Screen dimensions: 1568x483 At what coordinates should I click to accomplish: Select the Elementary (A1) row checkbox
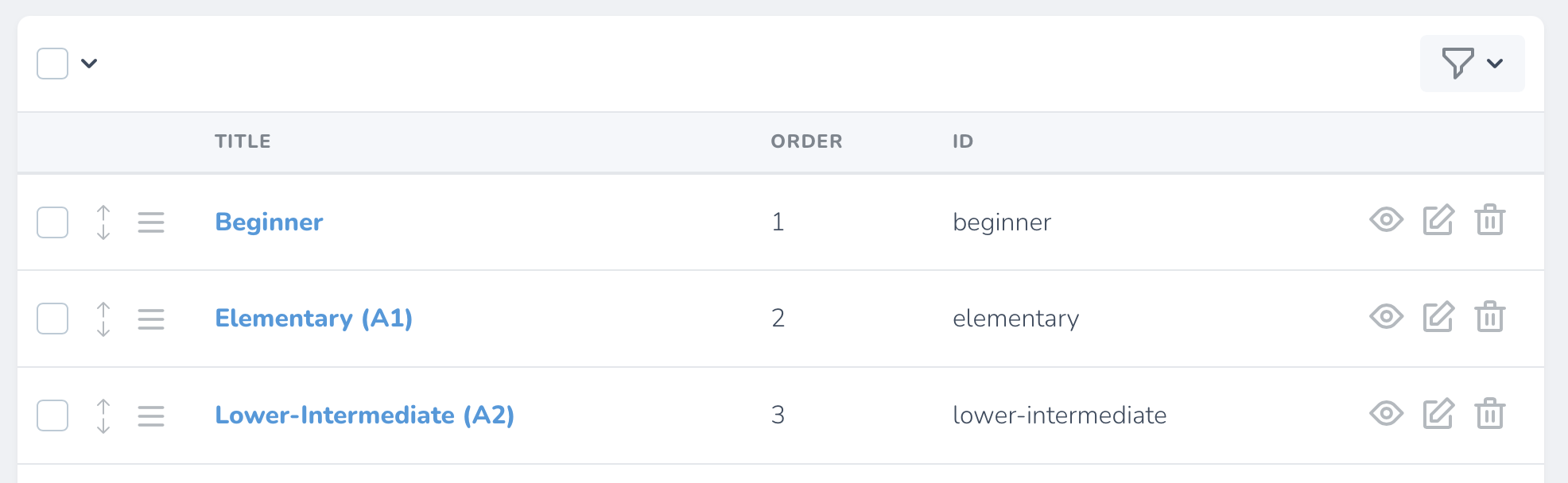pyautogui.click(x=52, y=319)
